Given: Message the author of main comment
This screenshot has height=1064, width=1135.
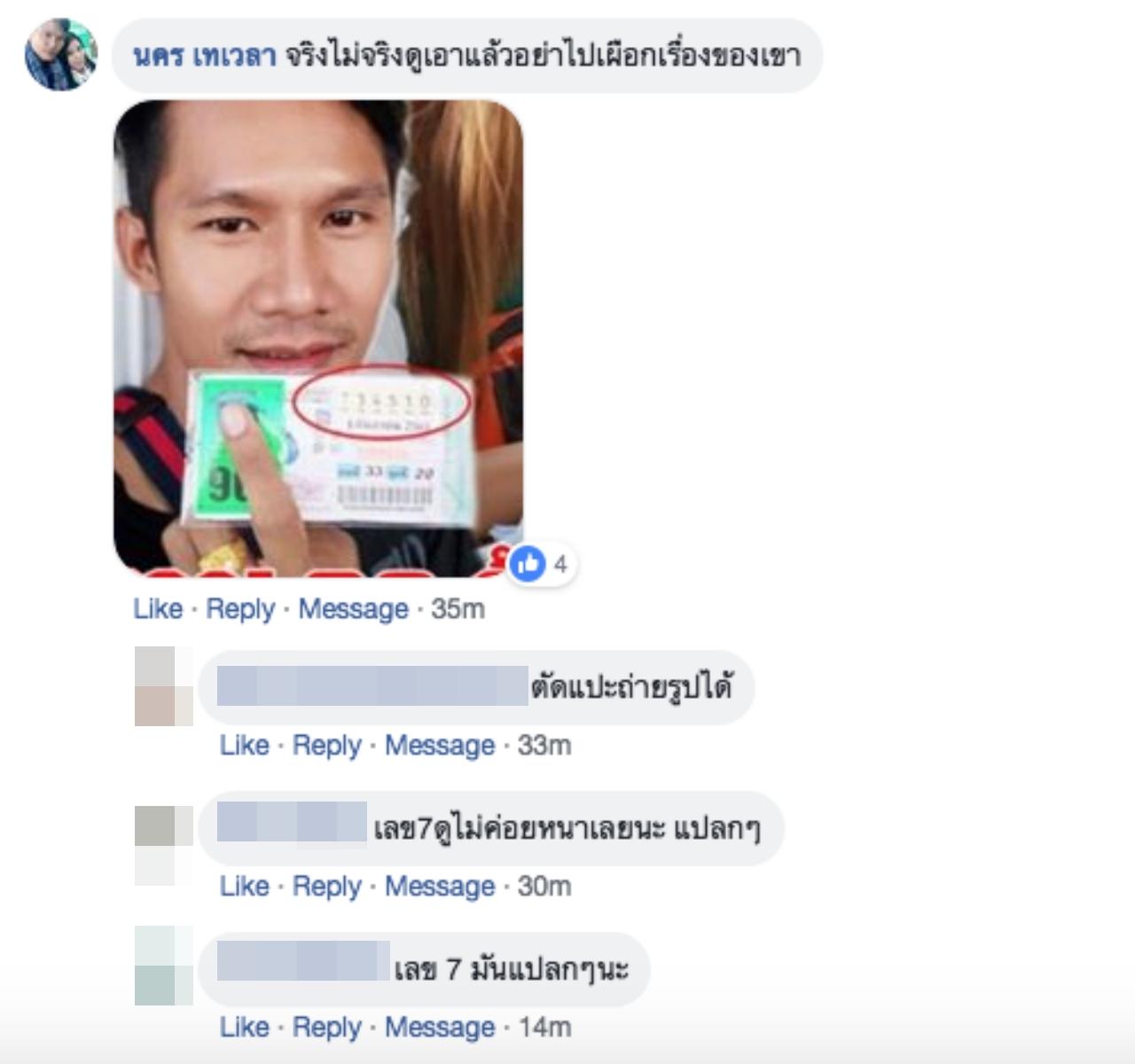Looking at the screenshot, I should click(353, 609).
